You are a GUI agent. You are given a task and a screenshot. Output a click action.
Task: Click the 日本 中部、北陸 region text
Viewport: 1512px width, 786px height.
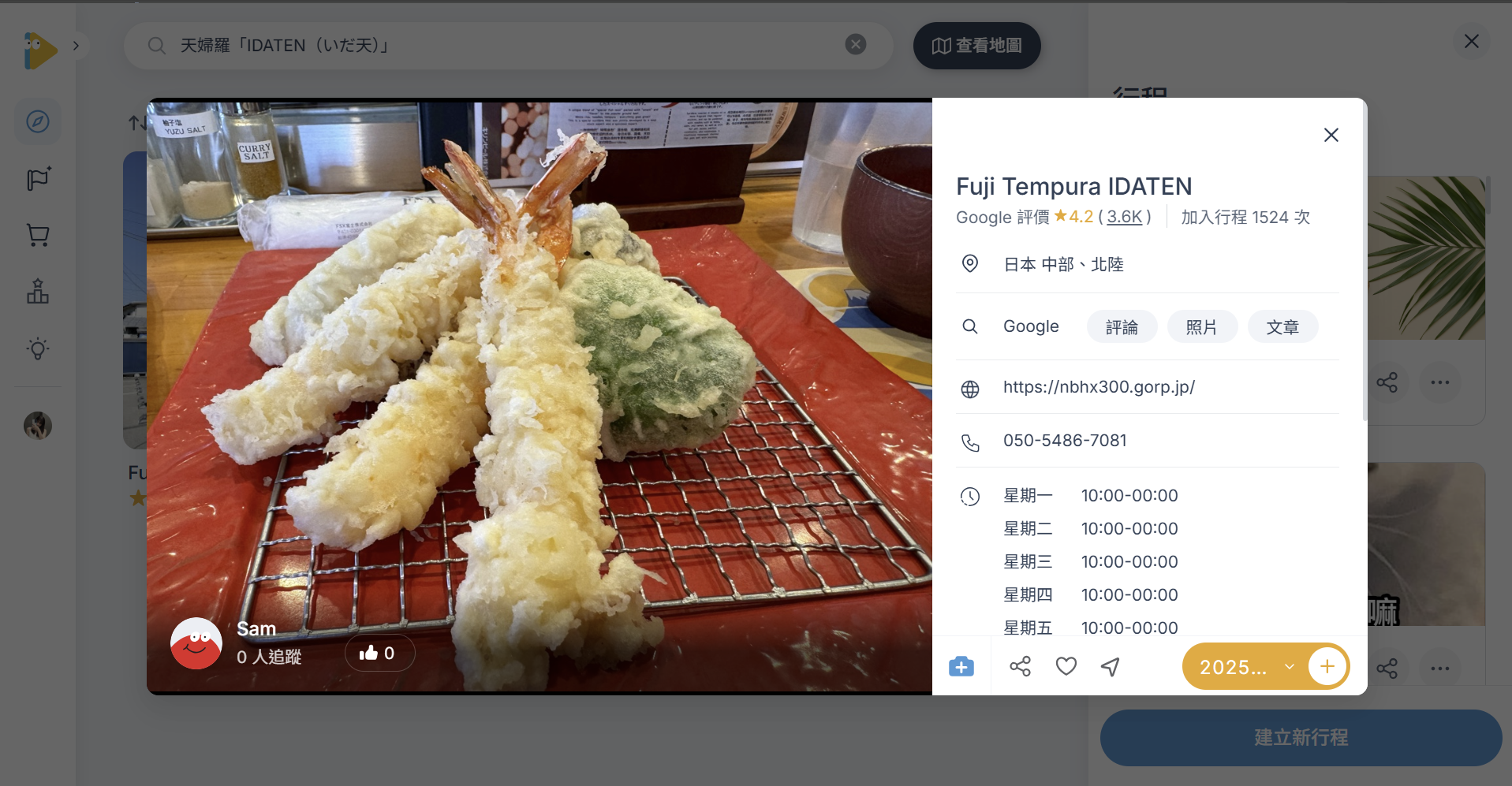[1063, 264]
